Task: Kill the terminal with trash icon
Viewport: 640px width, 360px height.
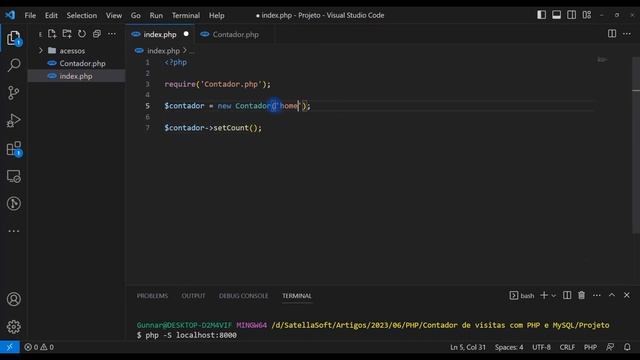Action: point(582,295)
